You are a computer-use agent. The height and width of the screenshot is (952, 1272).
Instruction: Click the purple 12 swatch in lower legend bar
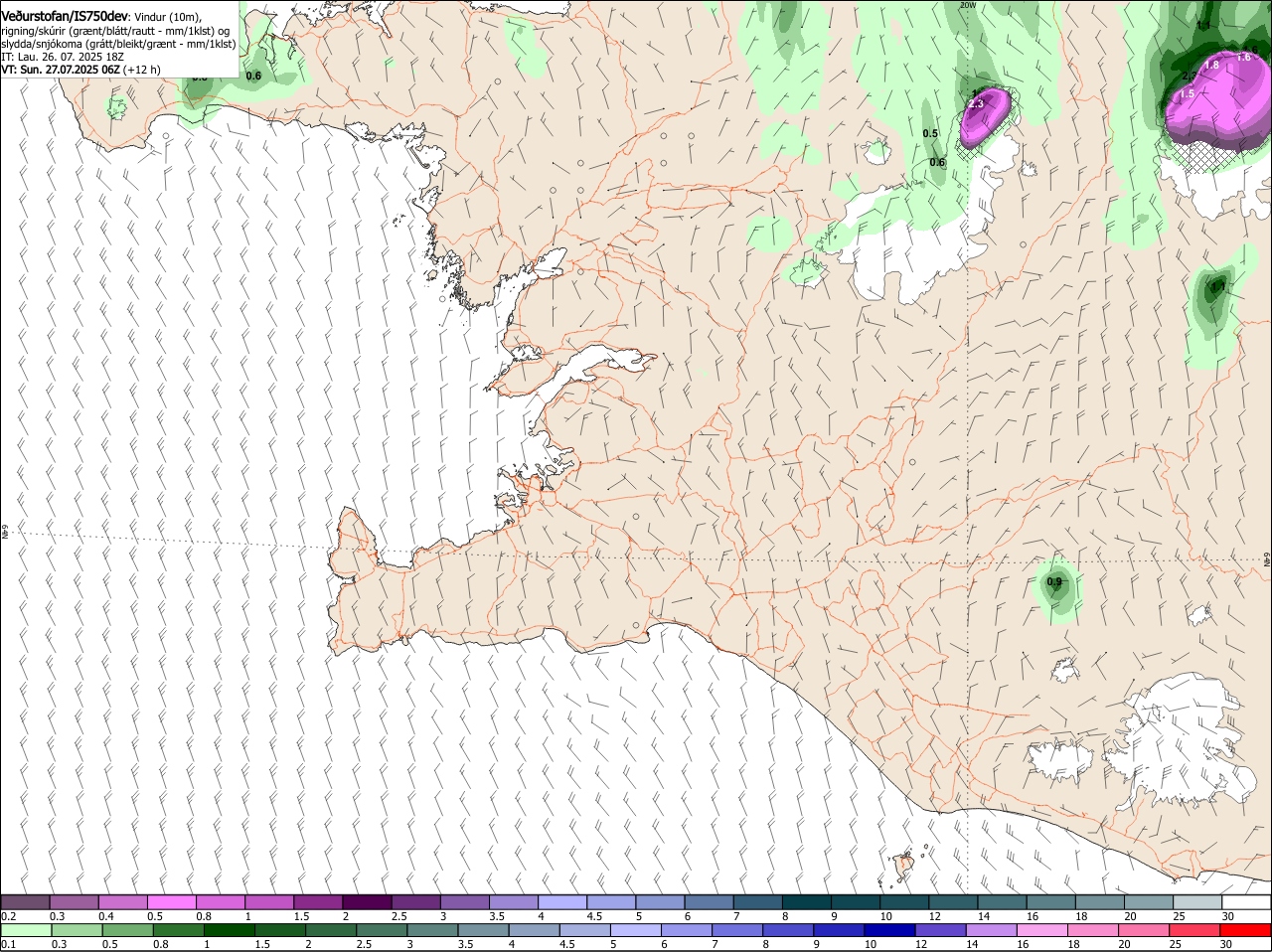tap(940, 930)
